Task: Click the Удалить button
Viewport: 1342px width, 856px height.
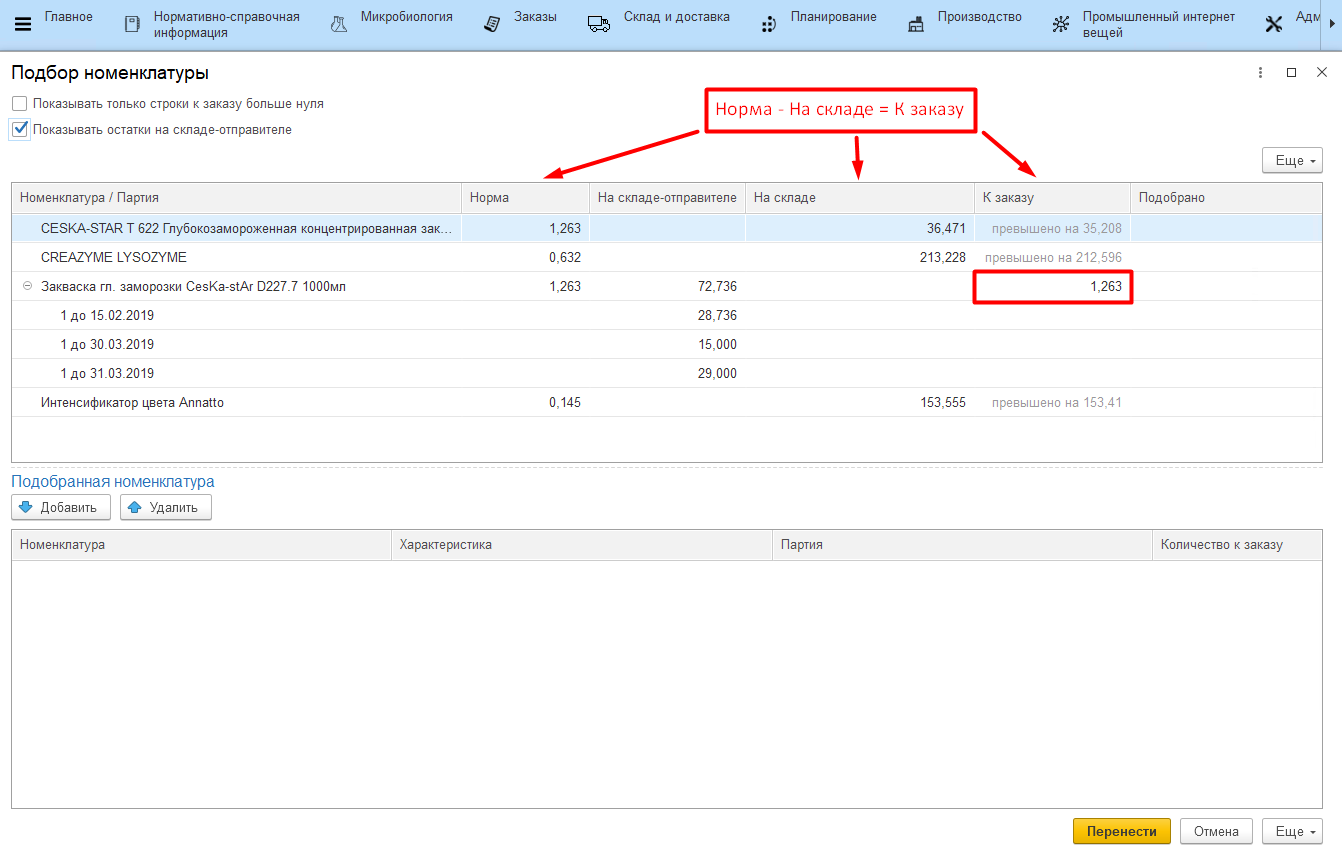Action: click(x=166, y=508)
